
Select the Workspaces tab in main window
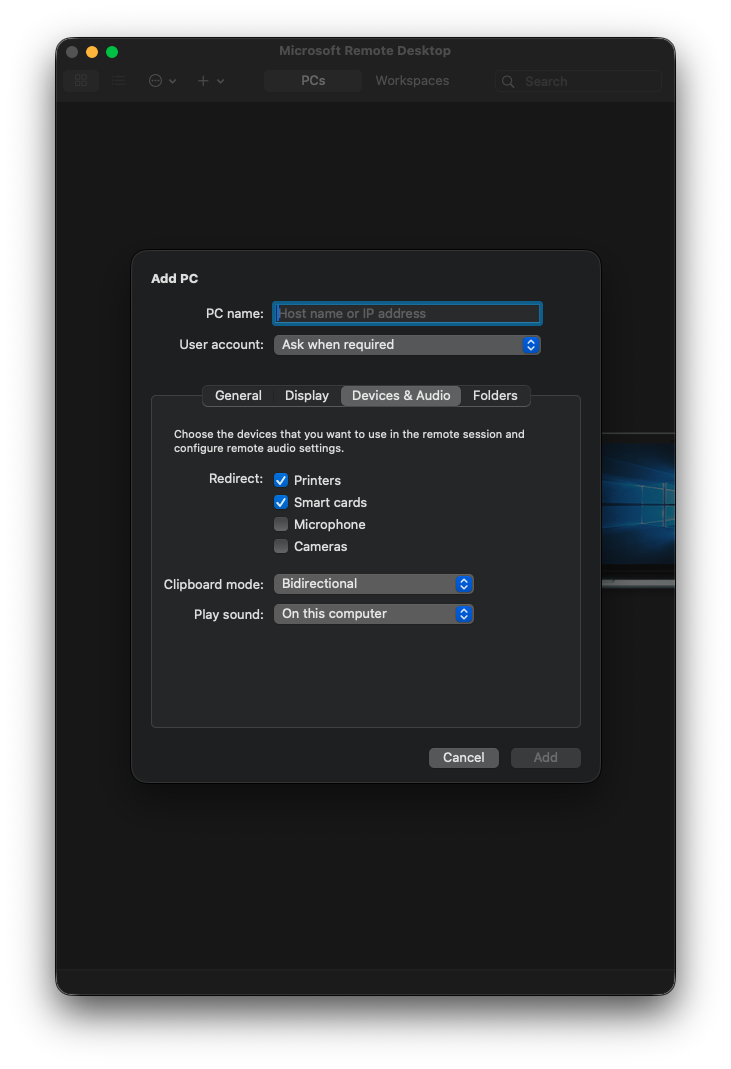[412, 80]
